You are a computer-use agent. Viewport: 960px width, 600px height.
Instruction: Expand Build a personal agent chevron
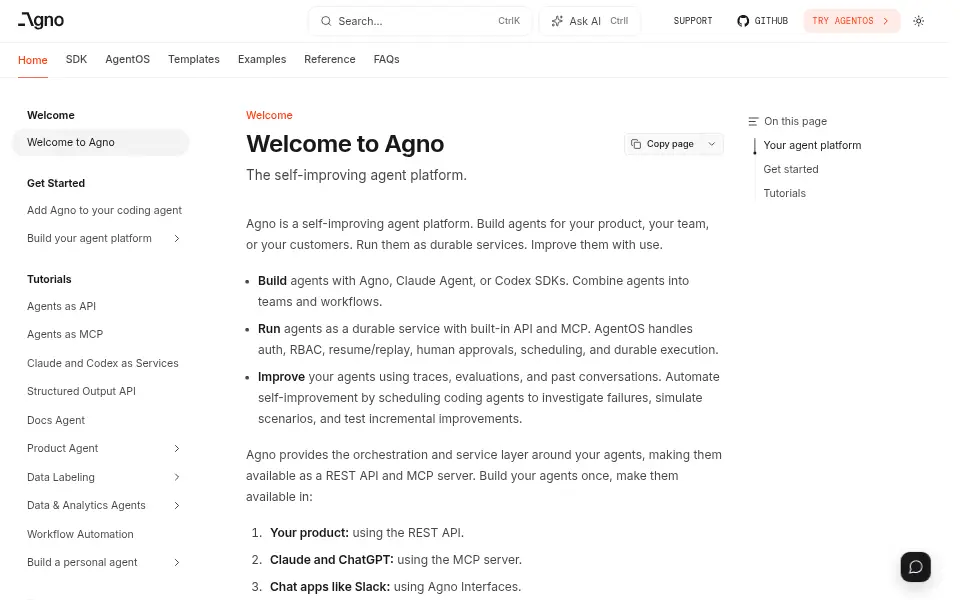point(176,562)
